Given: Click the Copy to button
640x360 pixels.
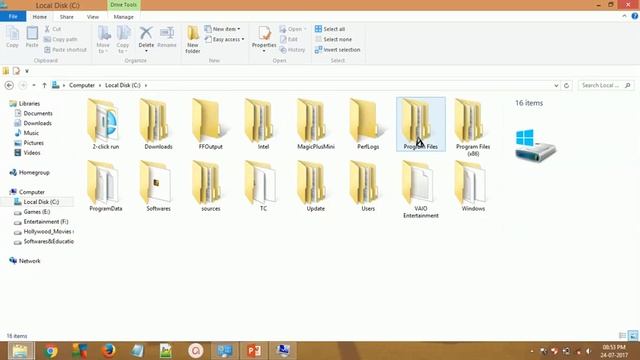Looking at the screenshot, I should (123, 40).
